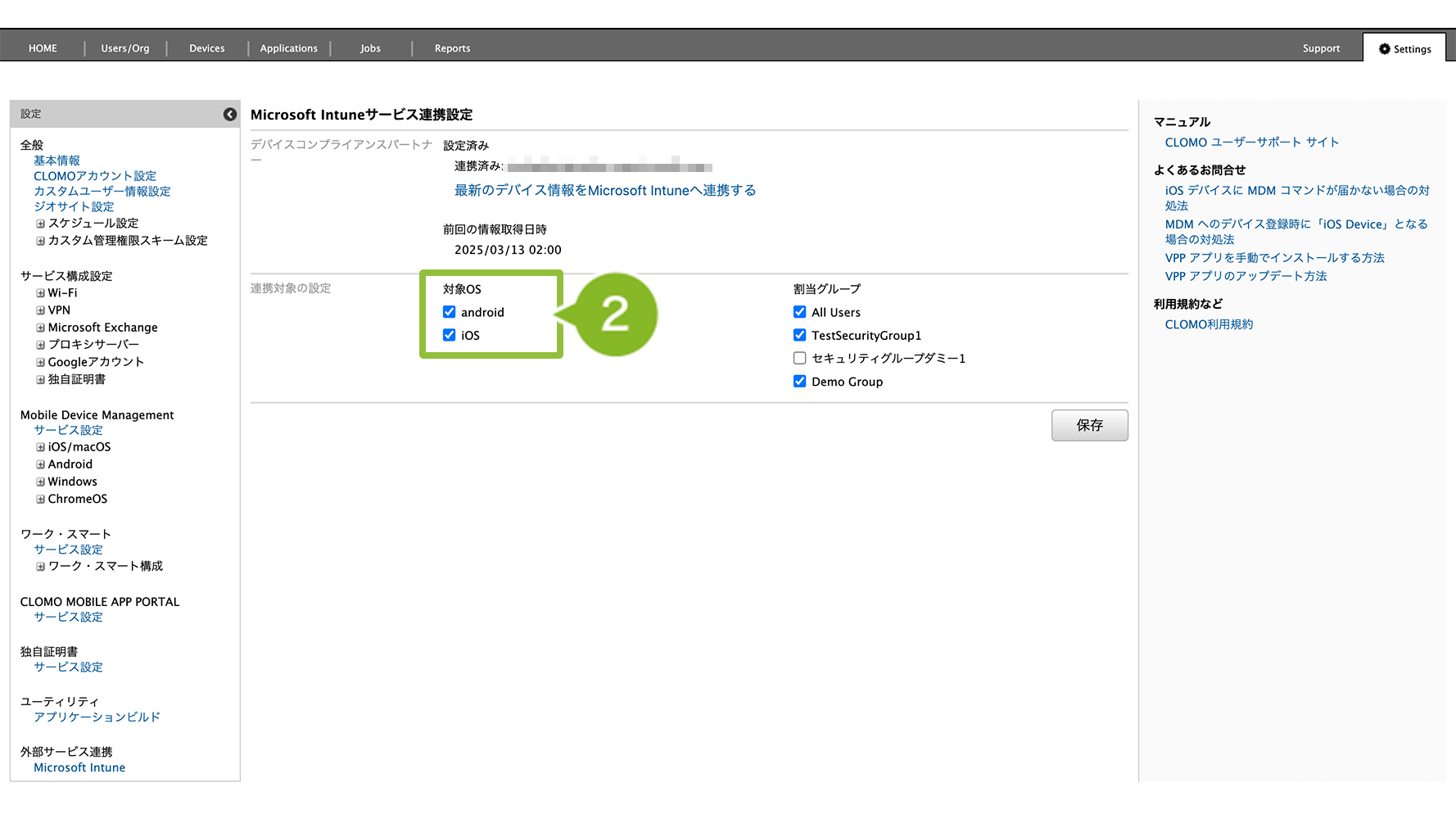Open VPP アプリのアップデート方法 link
This screenshot has width=1456, height=819.
coord(1246,276)
